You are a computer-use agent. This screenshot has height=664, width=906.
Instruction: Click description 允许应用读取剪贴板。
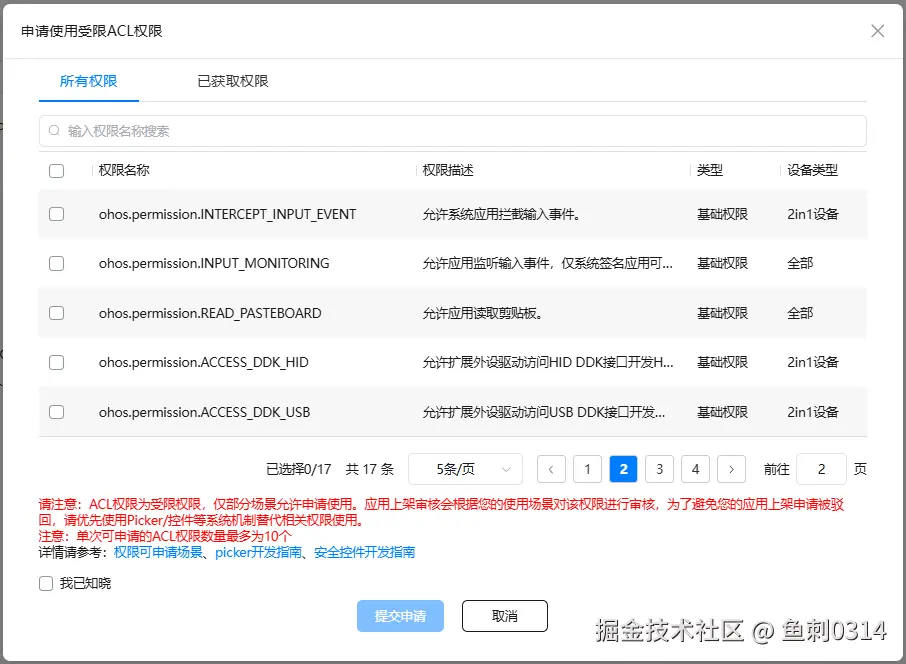click(x=482, y=313)
